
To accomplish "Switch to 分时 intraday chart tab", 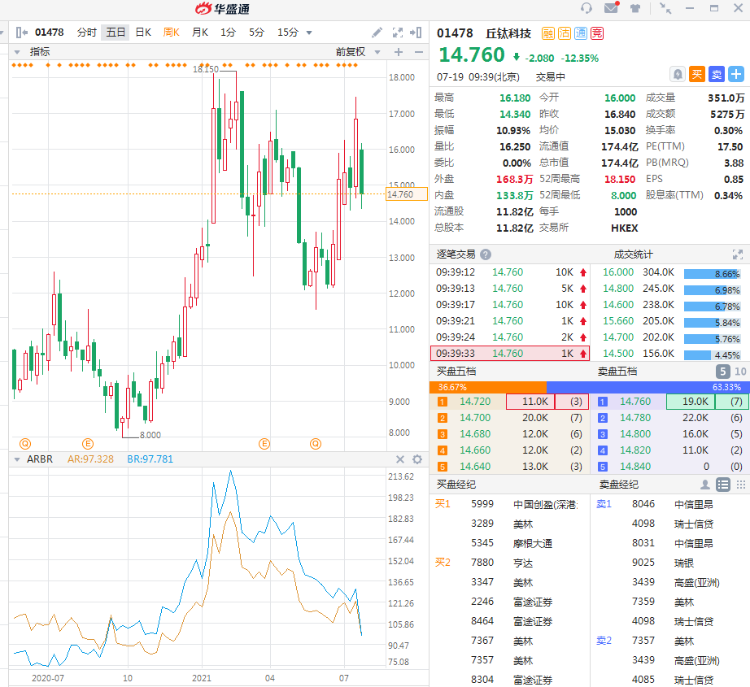I will (87, 33).
